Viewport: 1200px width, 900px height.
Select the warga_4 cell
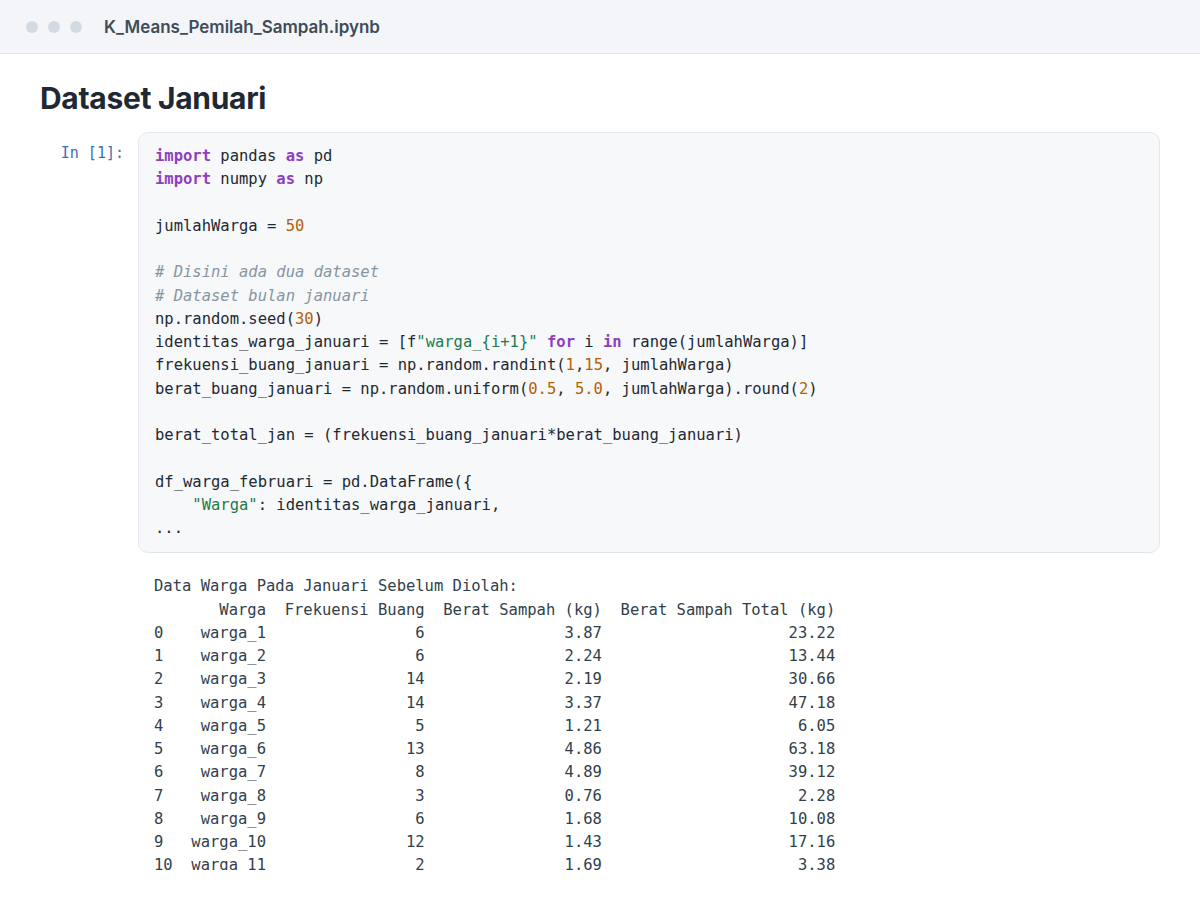tap(233, 703)
